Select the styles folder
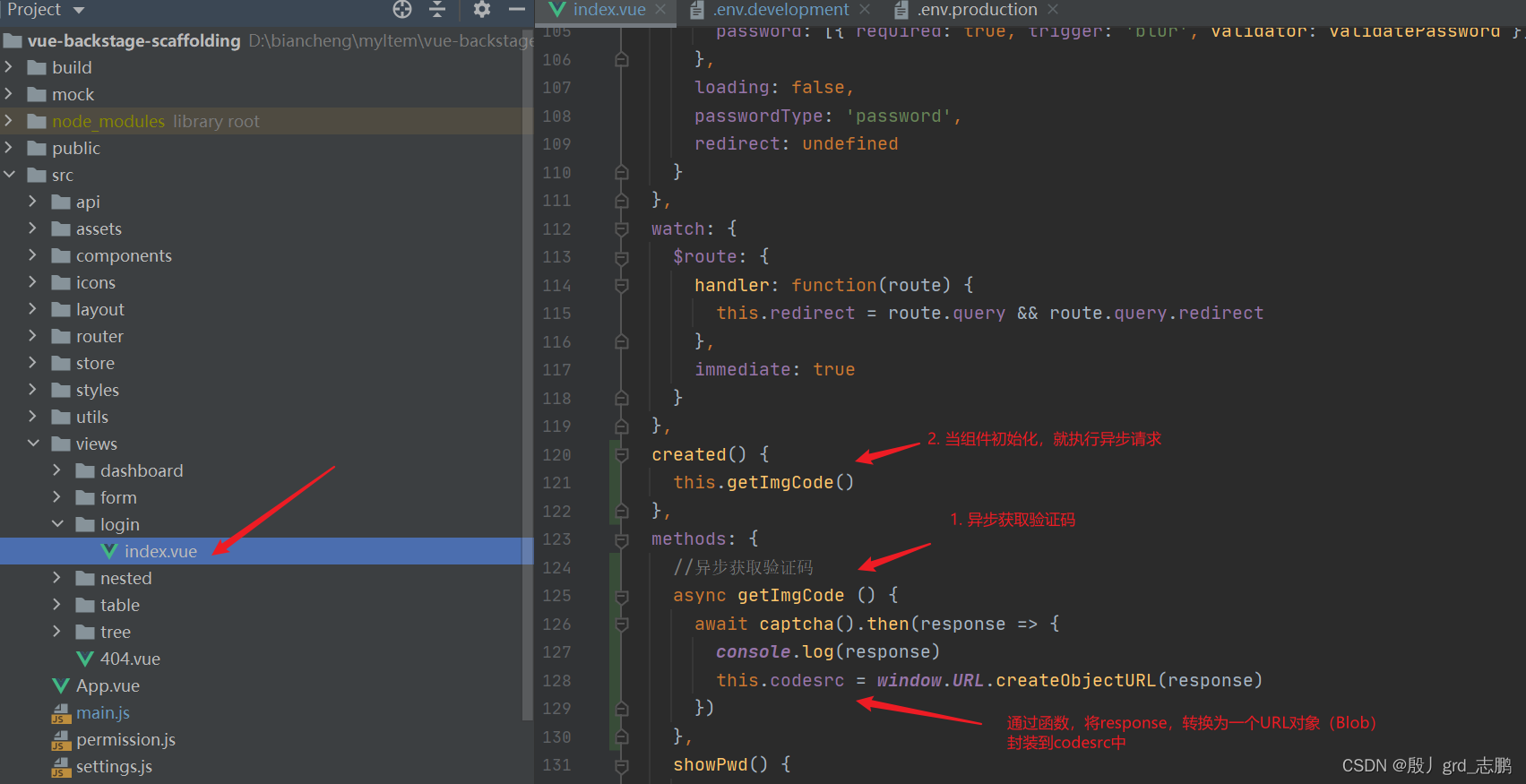 [x=97, y=390]
